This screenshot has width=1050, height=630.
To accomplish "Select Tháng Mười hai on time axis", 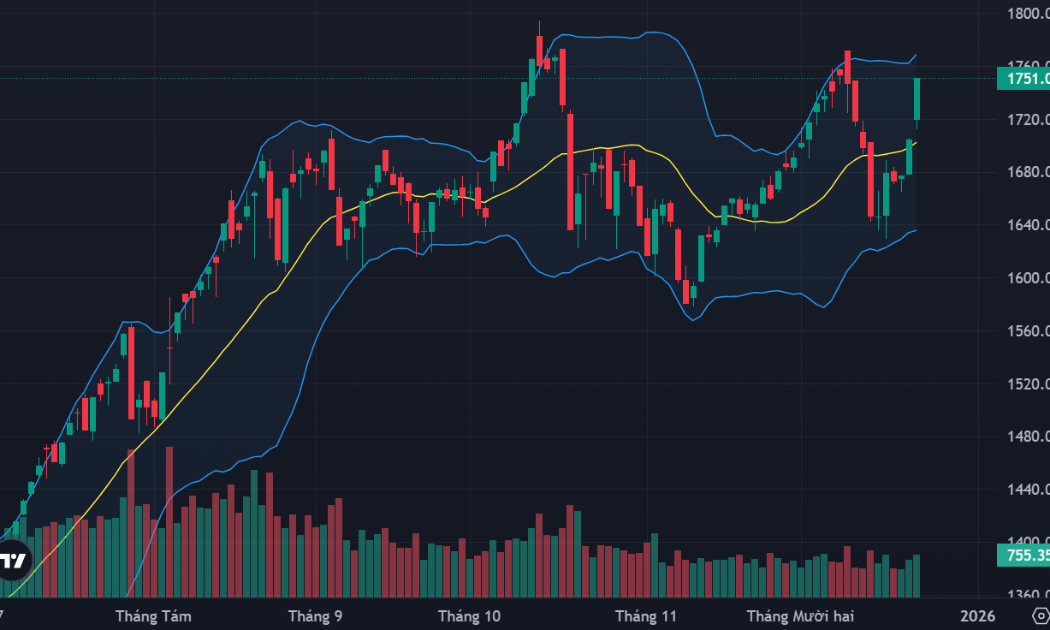I will pyautogui.click(x=797, y=615).
